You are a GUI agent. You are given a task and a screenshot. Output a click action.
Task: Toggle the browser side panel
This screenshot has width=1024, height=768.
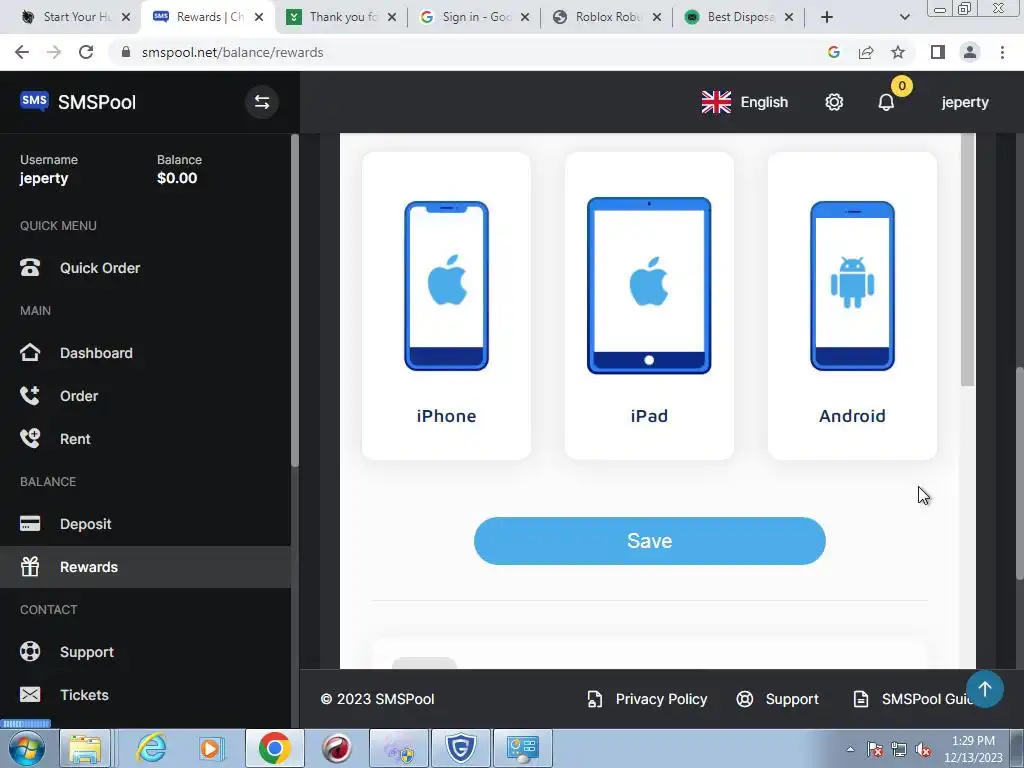pyautogui.click(x=938, y=52)
